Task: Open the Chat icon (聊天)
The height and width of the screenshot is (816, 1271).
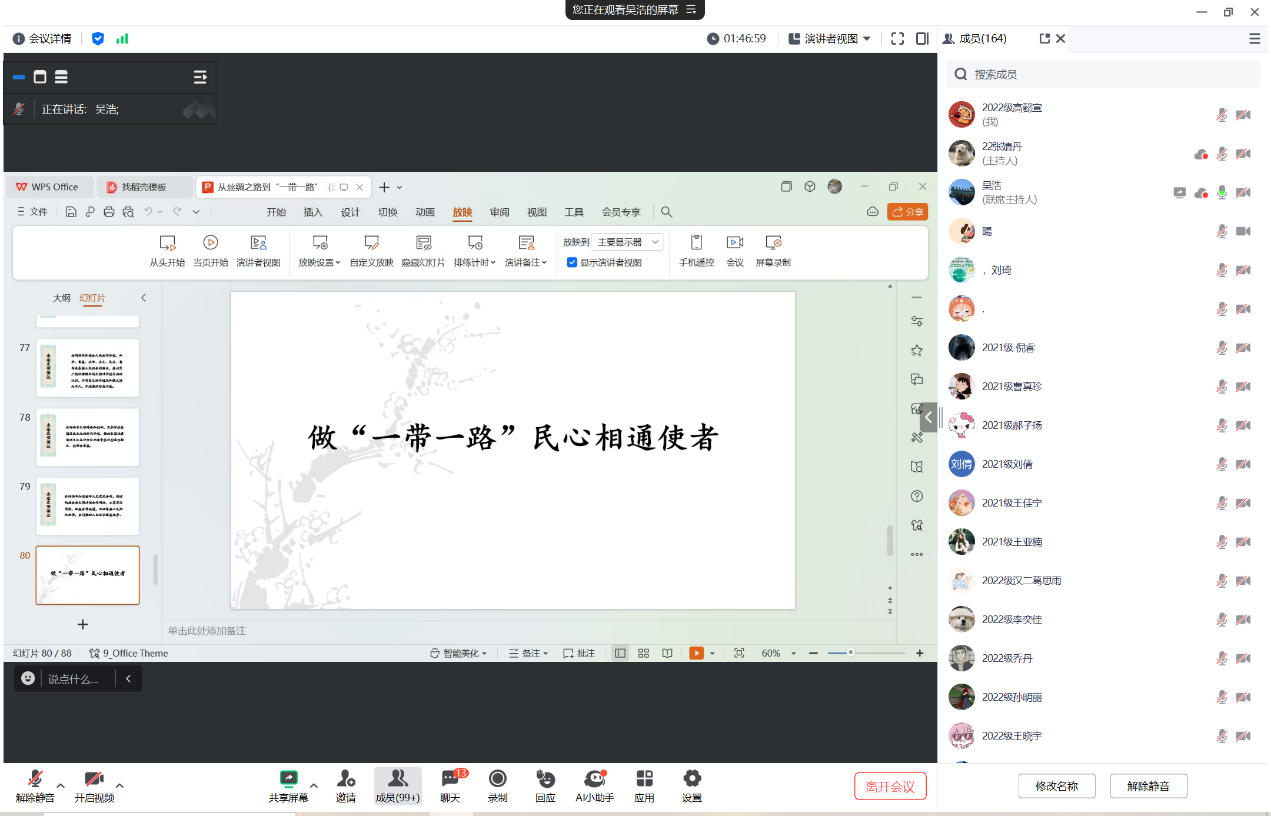Action: point(450,779)
